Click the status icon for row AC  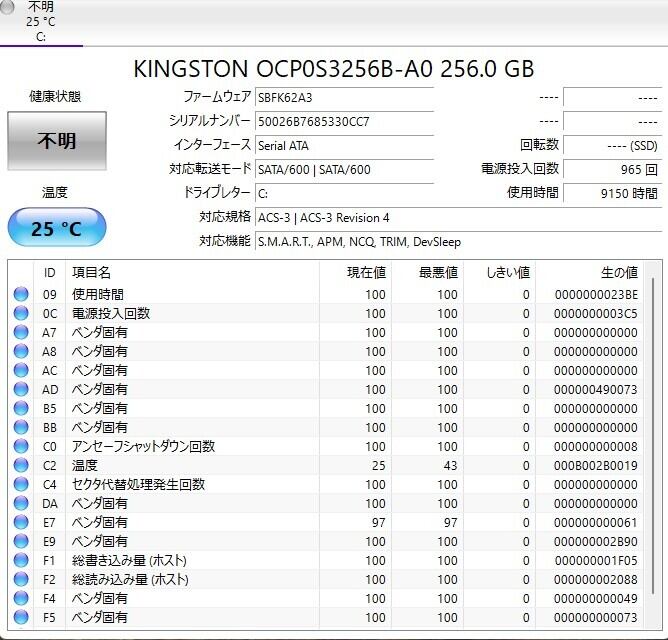[x=21, y=370]
